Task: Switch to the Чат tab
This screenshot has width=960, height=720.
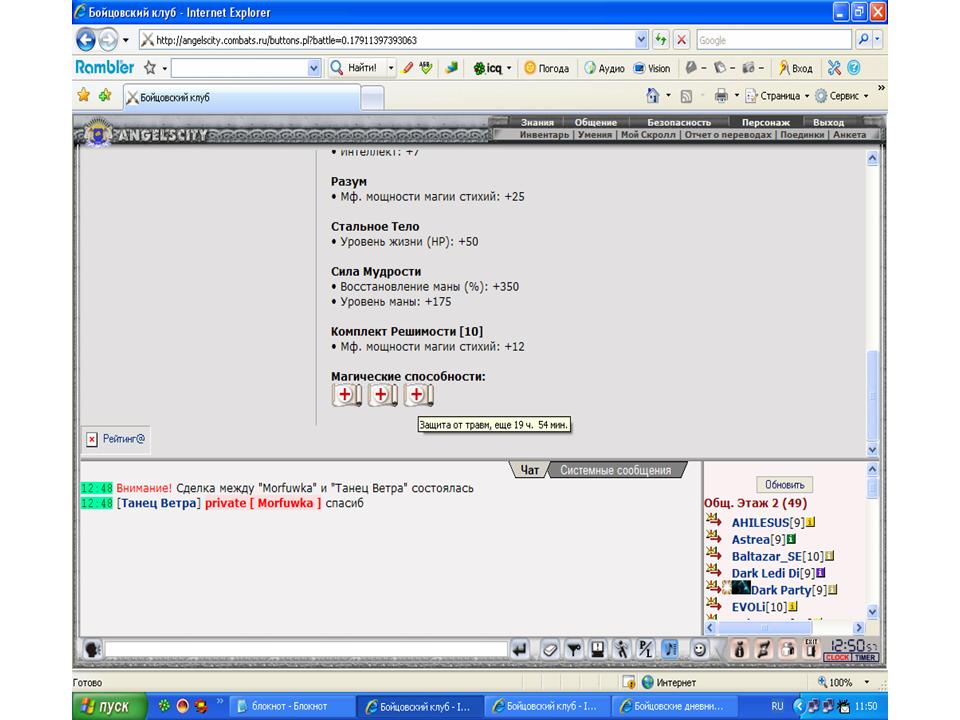Action: pos(530,470)
